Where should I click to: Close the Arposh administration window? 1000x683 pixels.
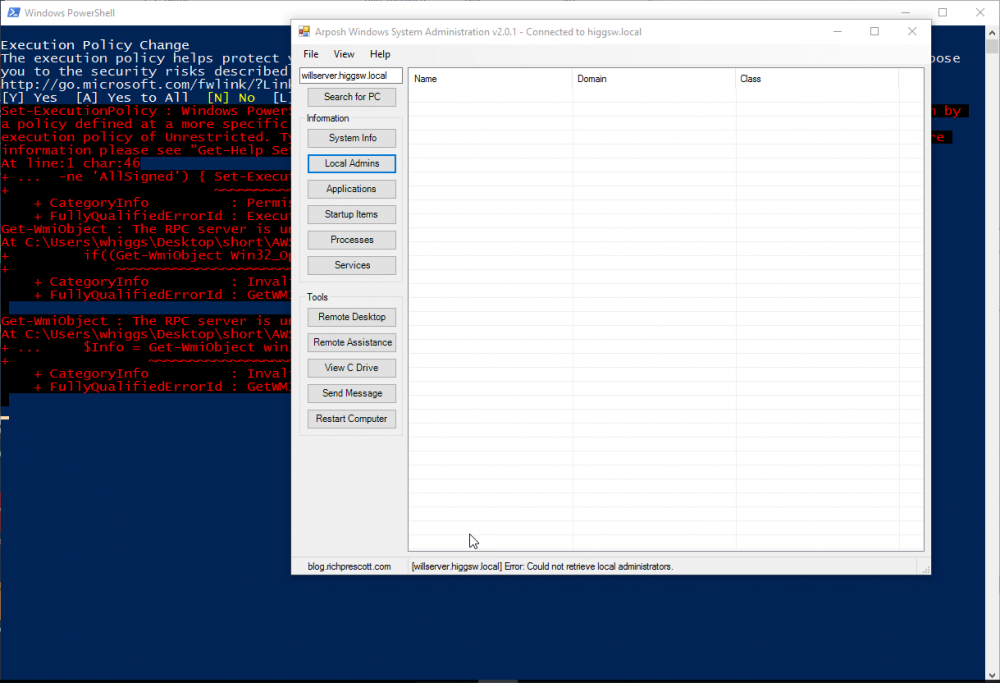click(x=912, y=31)
